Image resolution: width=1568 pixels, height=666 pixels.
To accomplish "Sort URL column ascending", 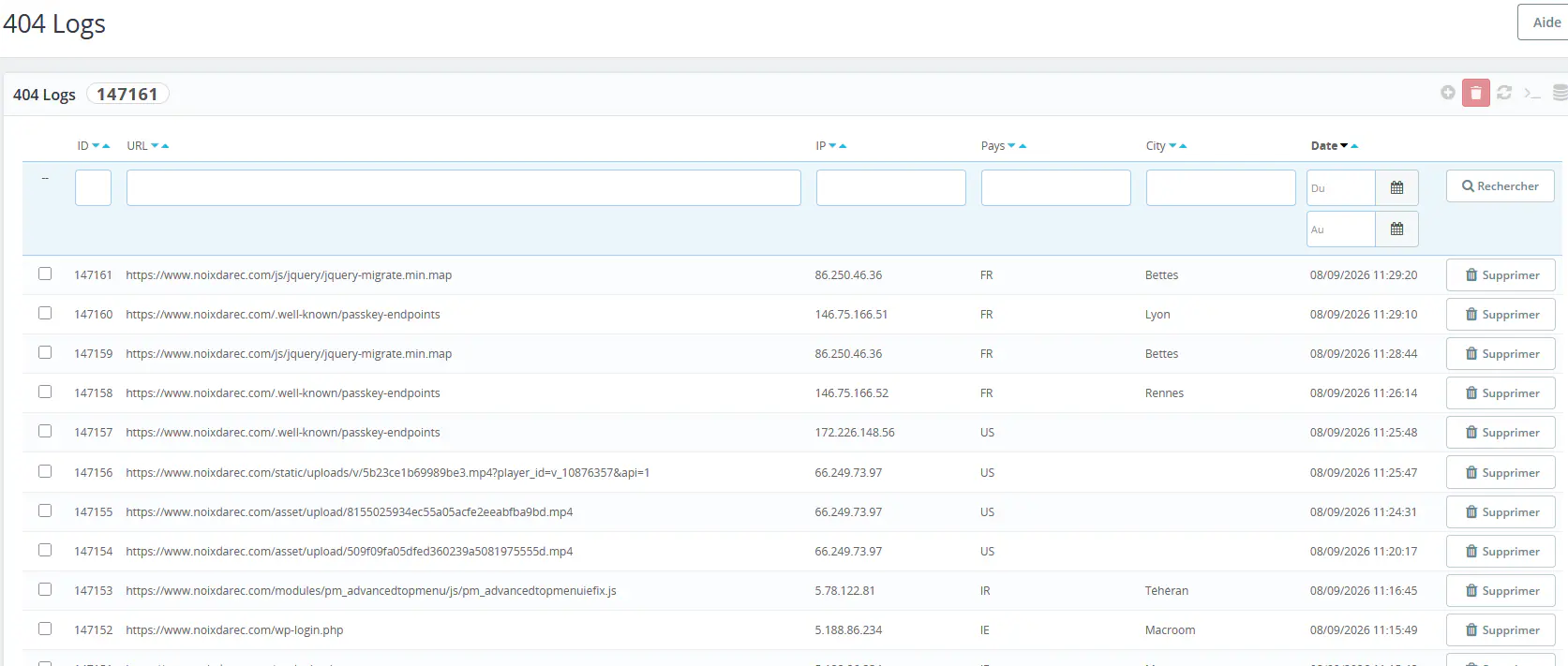I will (x=165, y=146).
